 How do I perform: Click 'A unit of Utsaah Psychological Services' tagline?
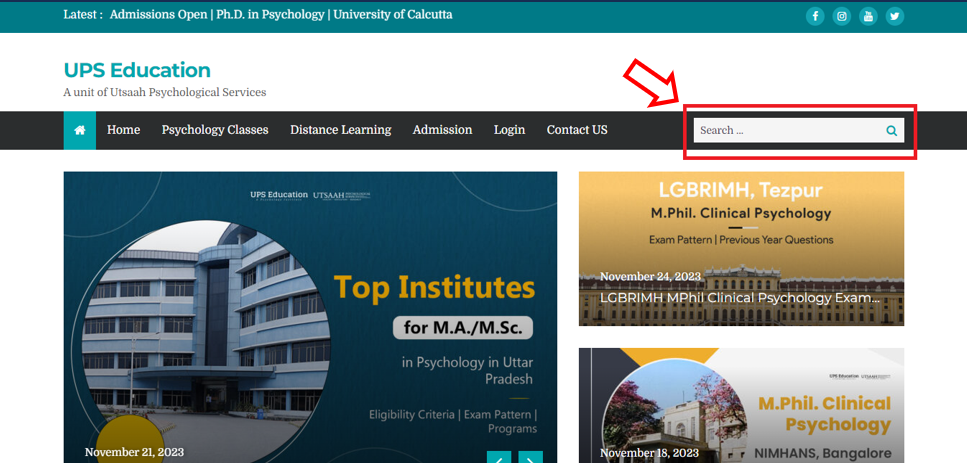pos(165,92)
